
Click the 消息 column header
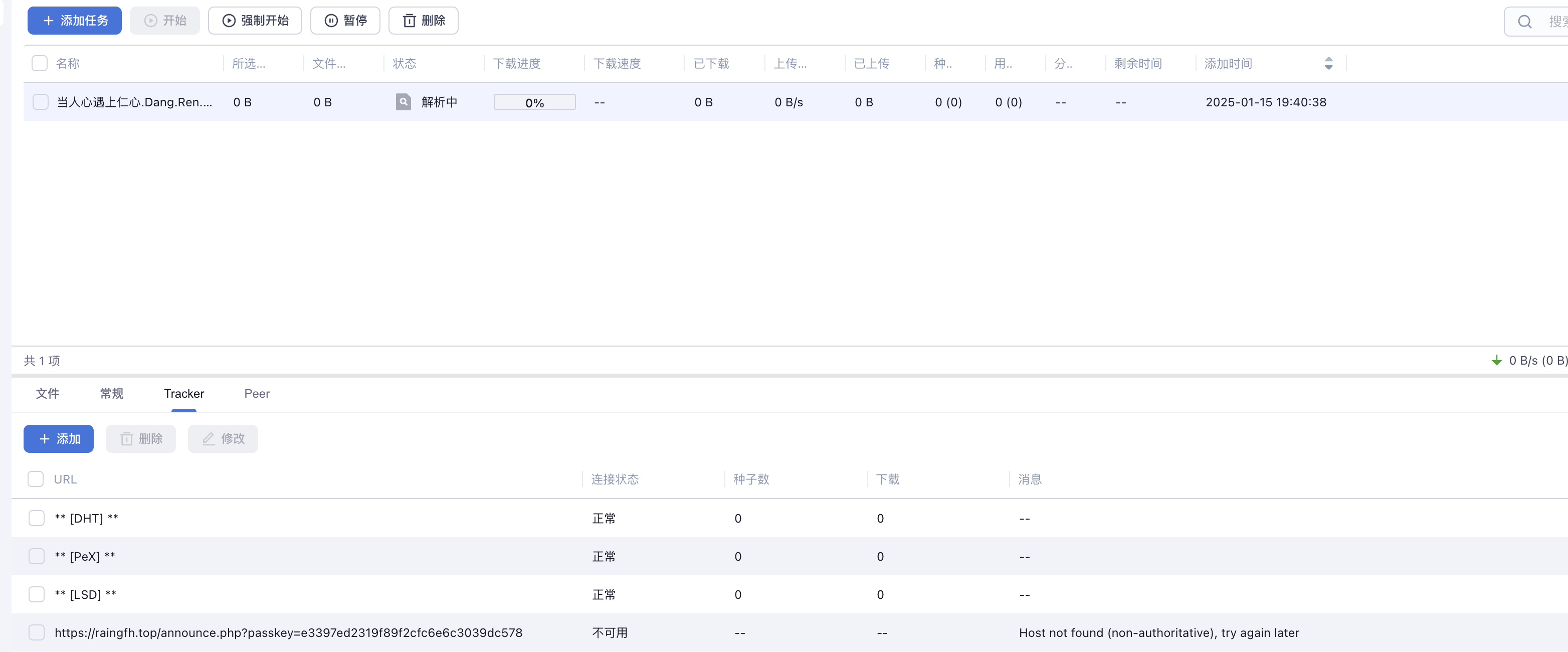1030,479
